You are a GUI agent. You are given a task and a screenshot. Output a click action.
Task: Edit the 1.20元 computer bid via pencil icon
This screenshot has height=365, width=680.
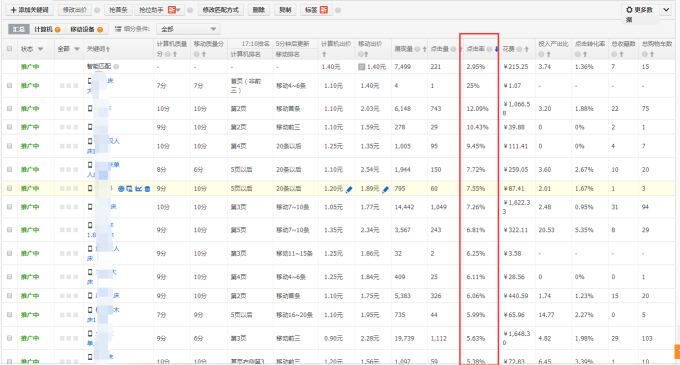click(349, 189)
